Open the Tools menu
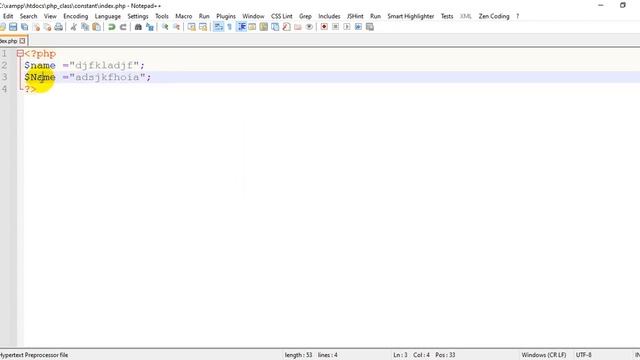 [162, 16]
